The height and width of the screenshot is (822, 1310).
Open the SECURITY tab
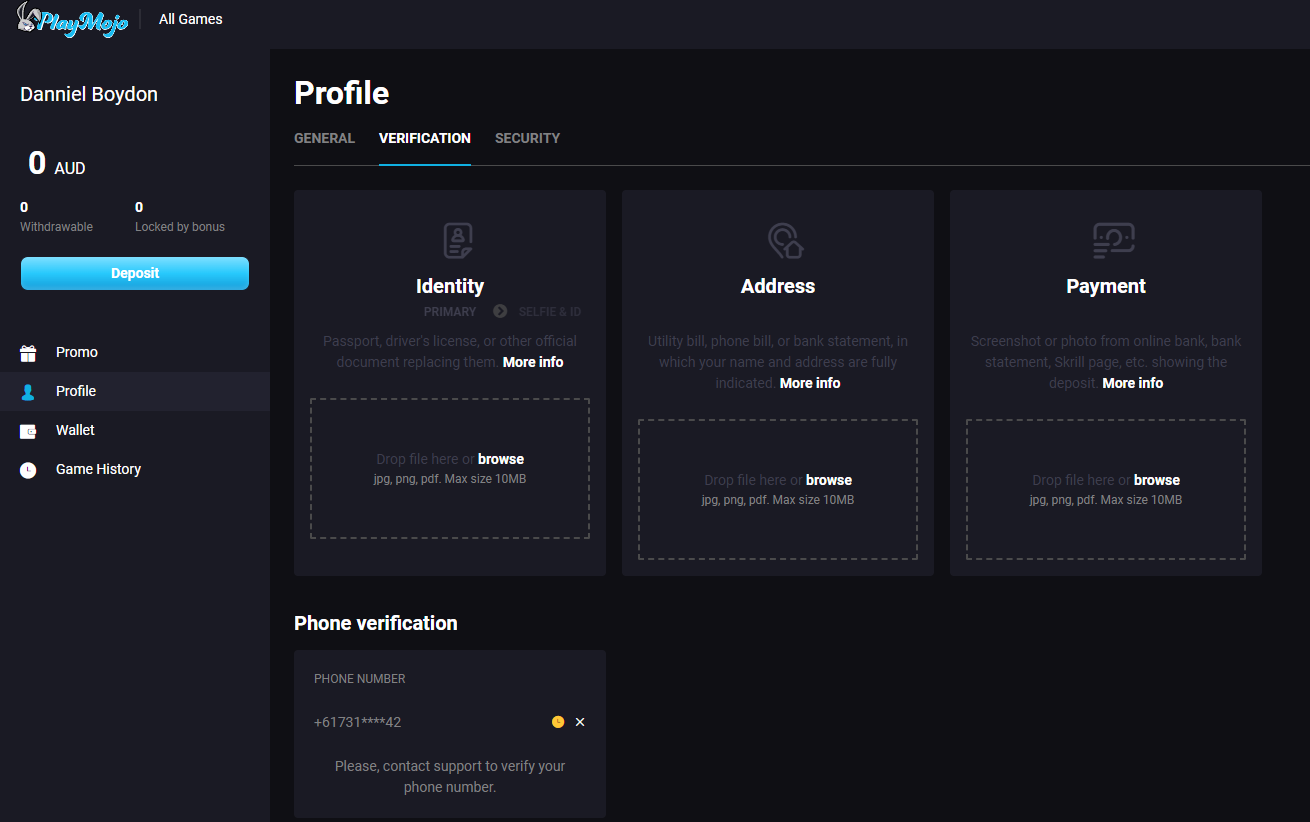527,138
